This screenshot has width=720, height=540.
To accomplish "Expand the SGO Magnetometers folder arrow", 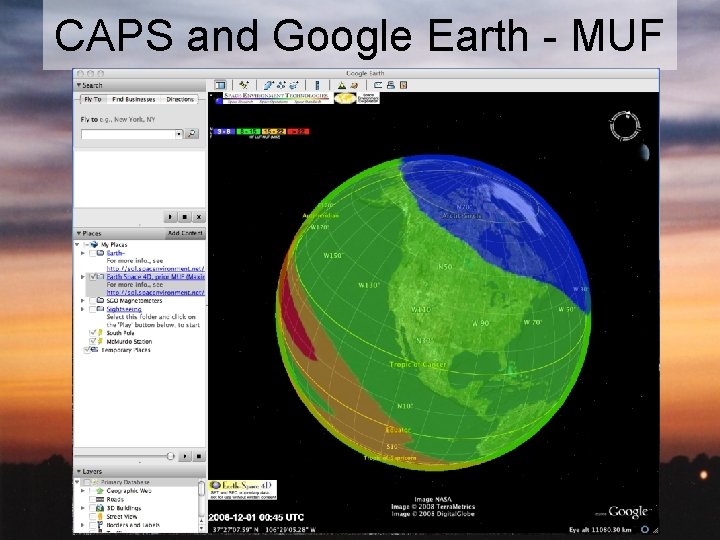I will pos(83,300).
